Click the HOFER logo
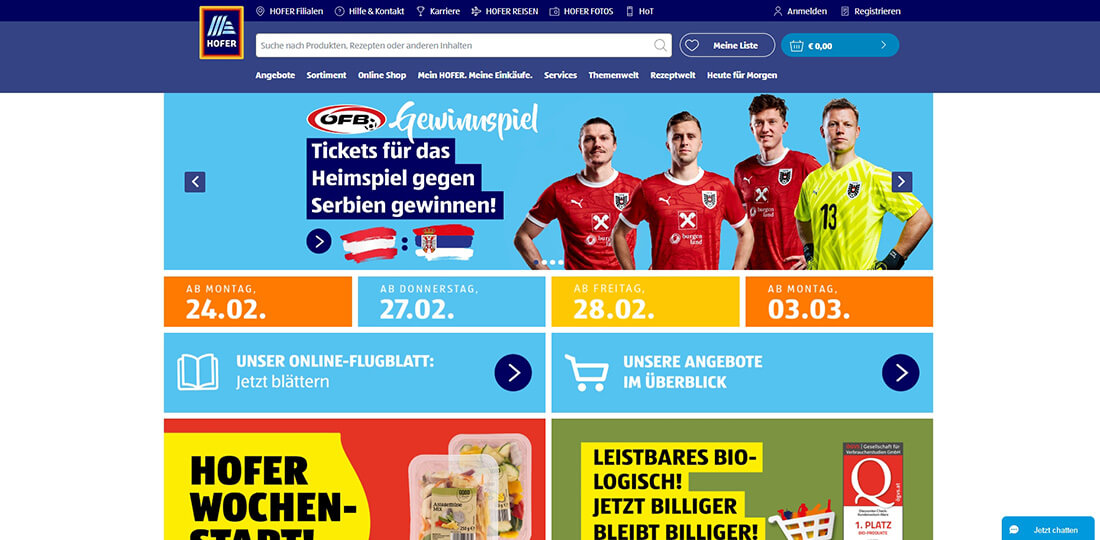This screenshot has height=540, width=1100. pos(221,32)
